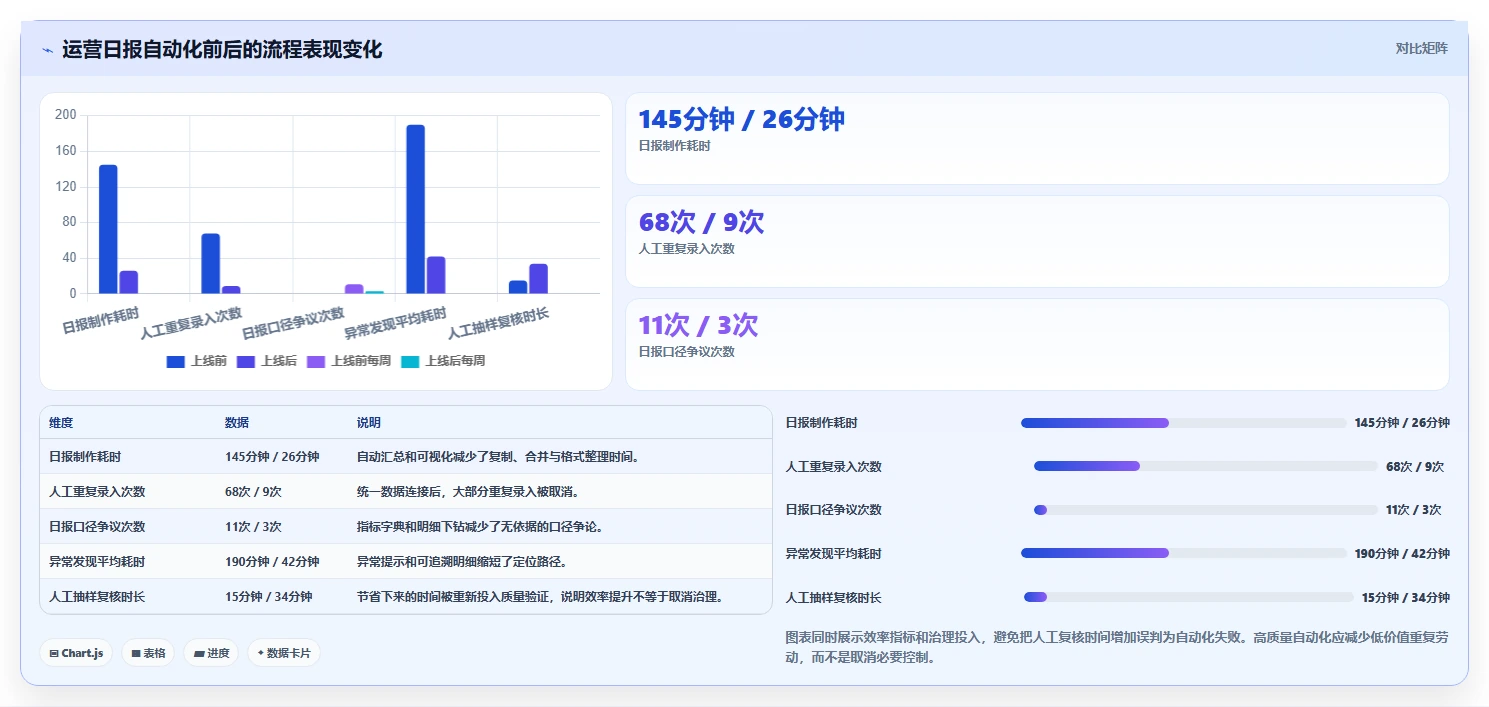Click the 上线前 bar for 人工重复录入次数
The width and height of the screenshot is (1489, 707).
[x=210, y=264]
